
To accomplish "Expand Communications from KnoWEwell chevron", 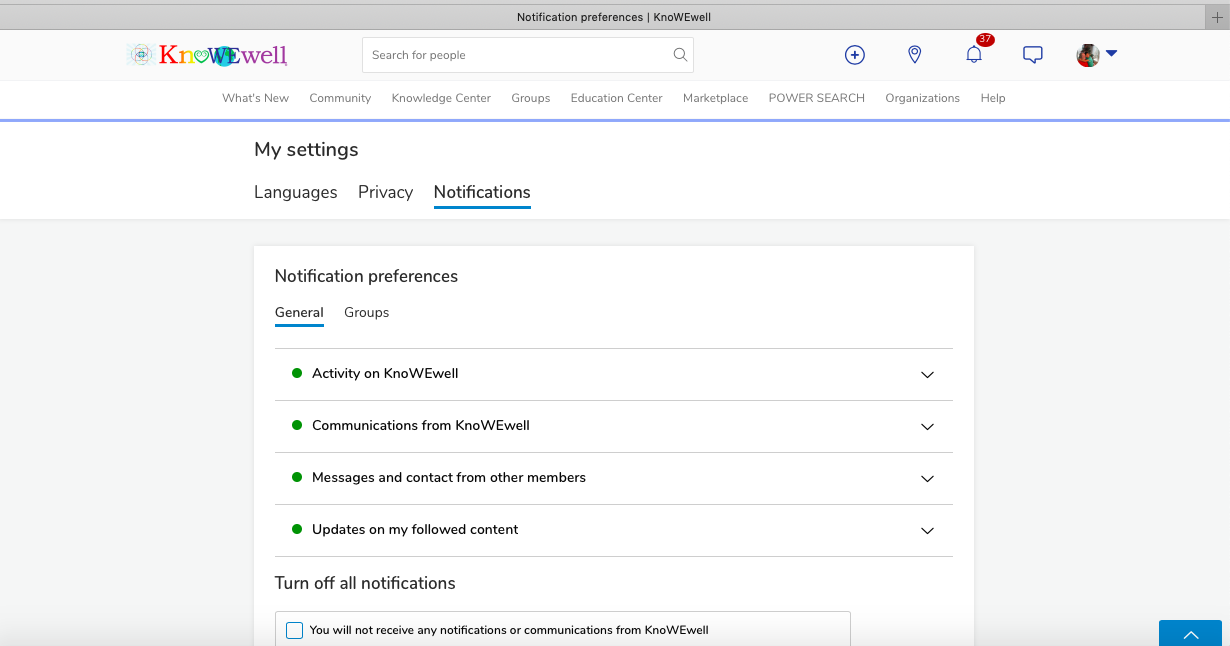I will tap(927, 427).
